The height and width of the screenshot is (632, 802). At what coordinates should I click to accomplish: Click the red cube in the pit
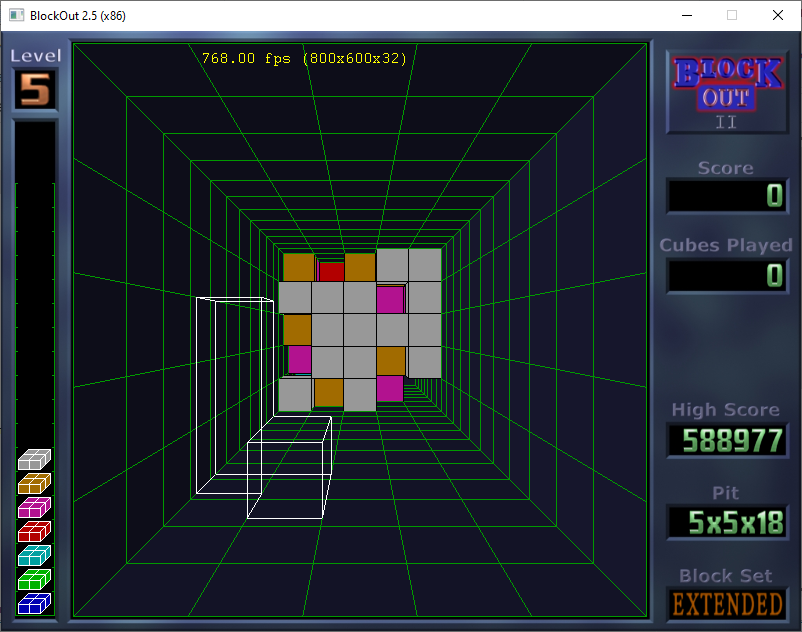[x=331, y=272]
